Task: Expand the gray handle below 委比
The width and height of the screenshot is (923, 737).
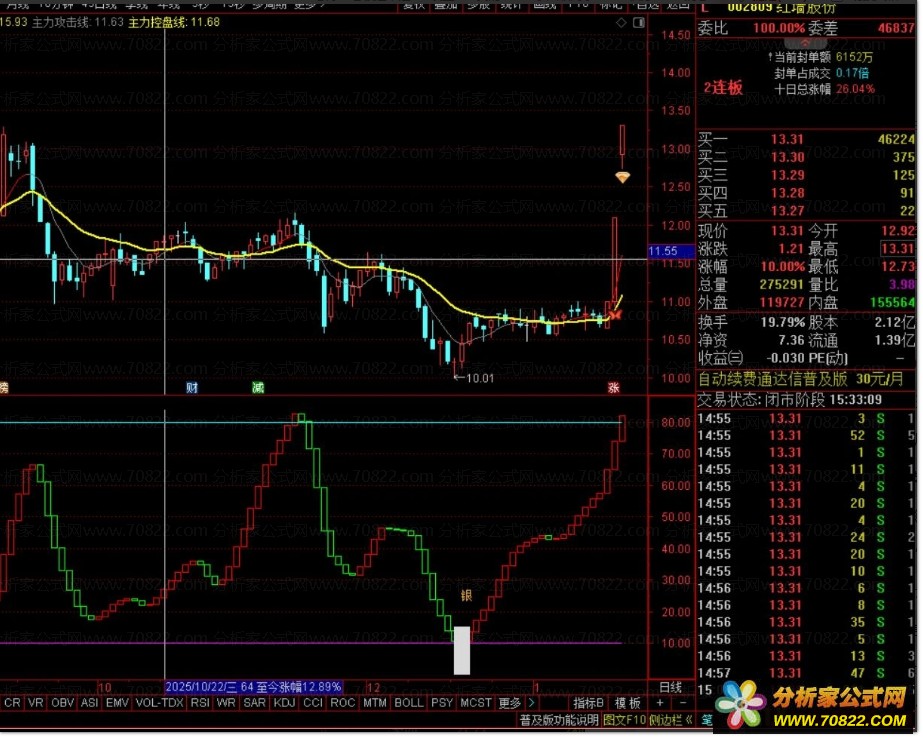Action: (805, 43)
